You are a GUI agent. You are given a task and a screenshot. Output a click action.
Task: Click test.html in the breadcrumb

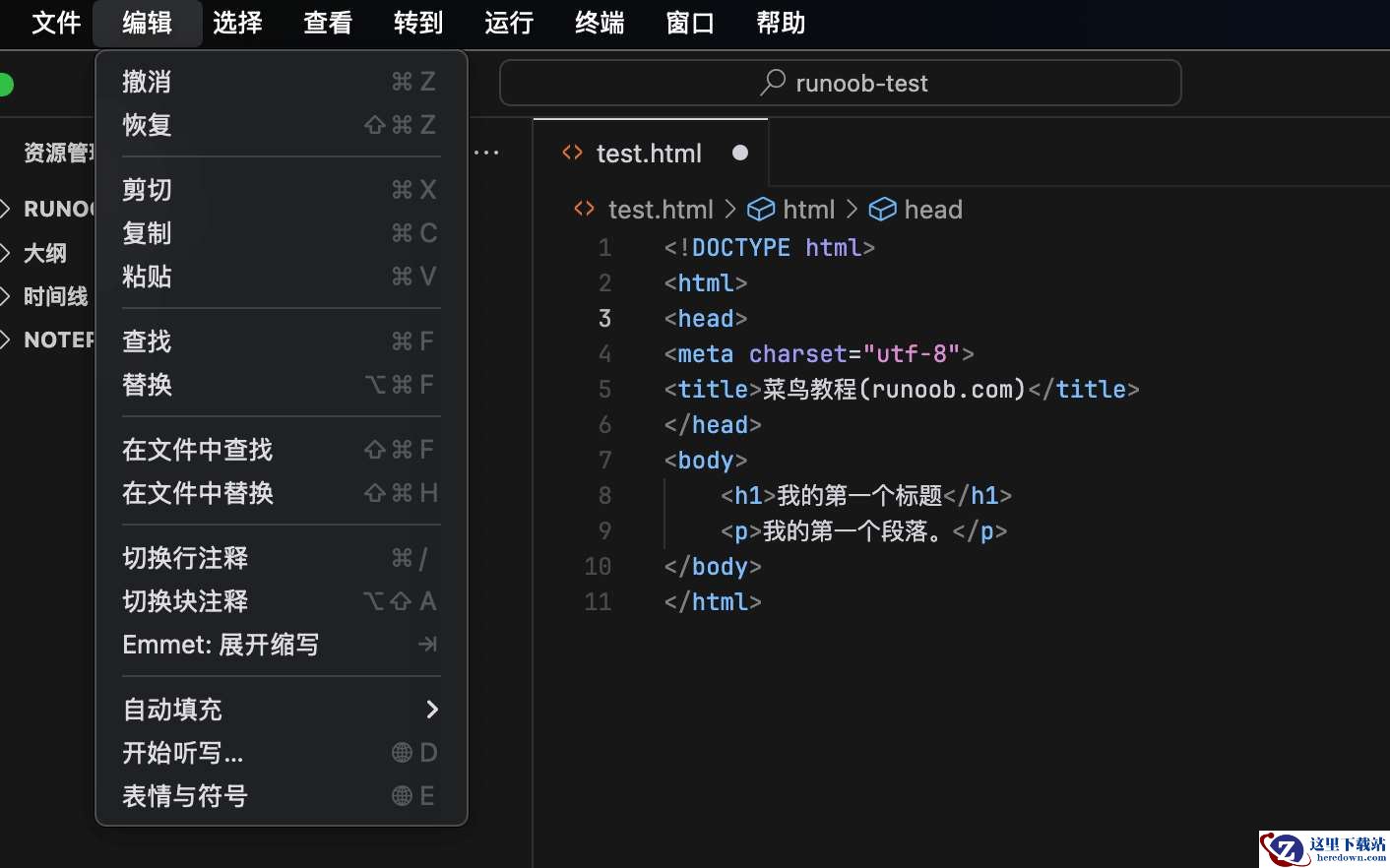tap(661, 210)
